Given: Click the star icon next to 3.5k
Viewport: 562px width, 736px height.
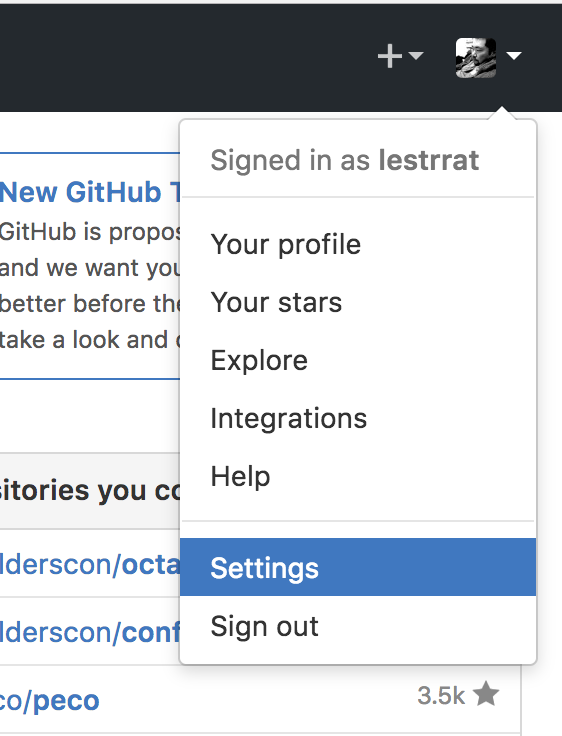Looking at the screenshot, I should 486,694.
